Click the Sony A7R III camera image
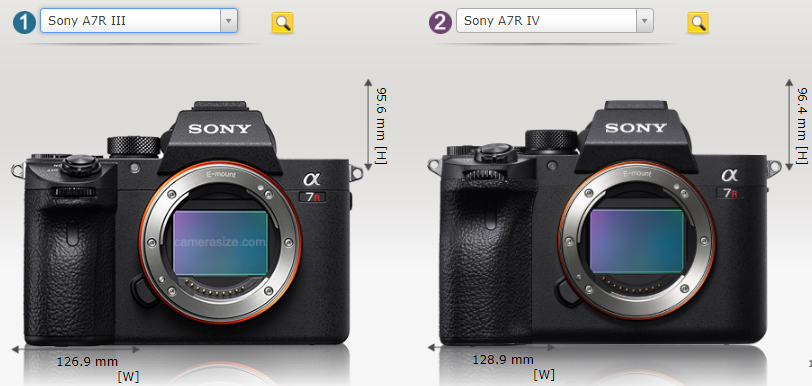Screen dimensions: 812x386 [186, 223]
